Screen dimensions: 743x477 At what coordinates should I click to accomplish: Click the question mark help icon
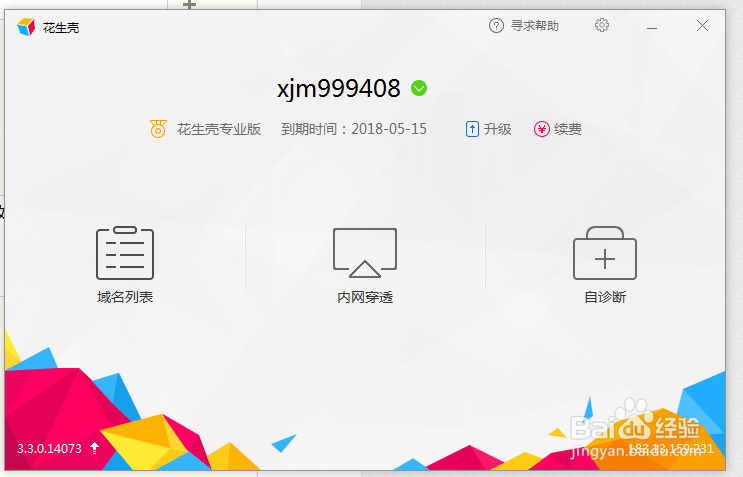(x=496, y=26)
